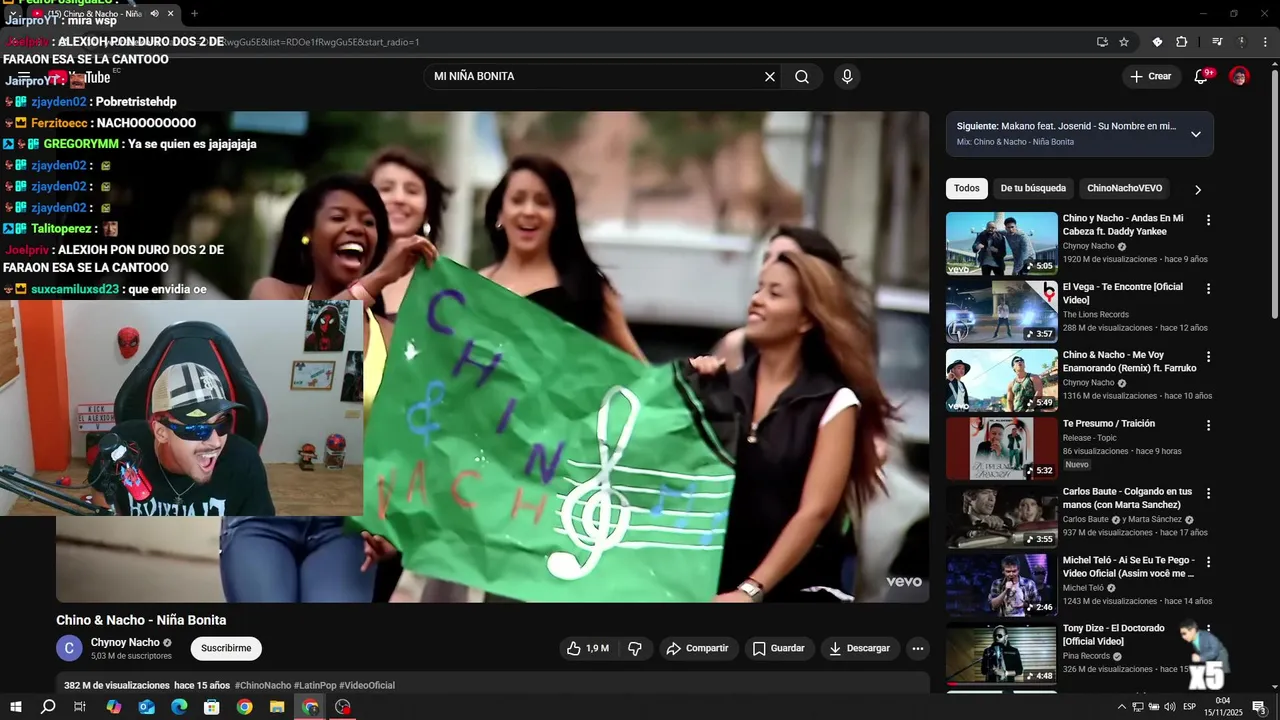1280x720 pixels.
Task: Open a new browser tab
Action: 194,13
